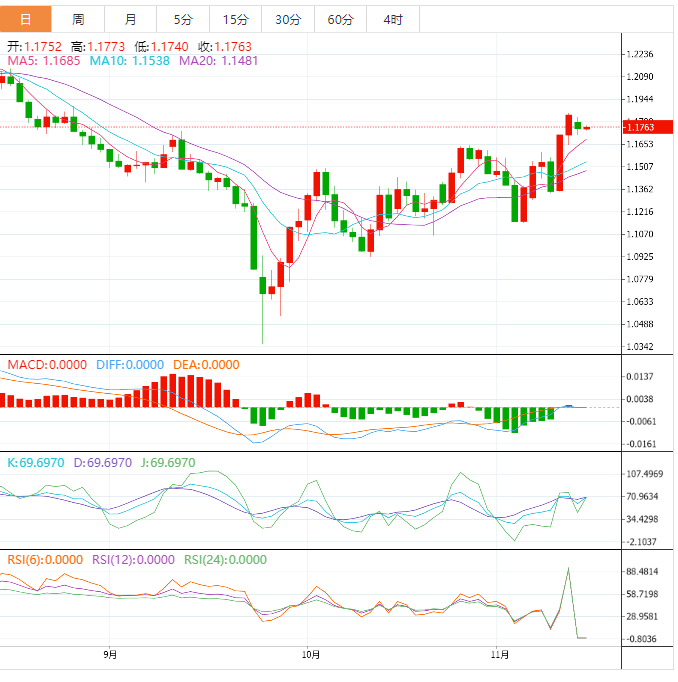Click the 1.0342 price axis label
The image size is (678, 682).
640,347
